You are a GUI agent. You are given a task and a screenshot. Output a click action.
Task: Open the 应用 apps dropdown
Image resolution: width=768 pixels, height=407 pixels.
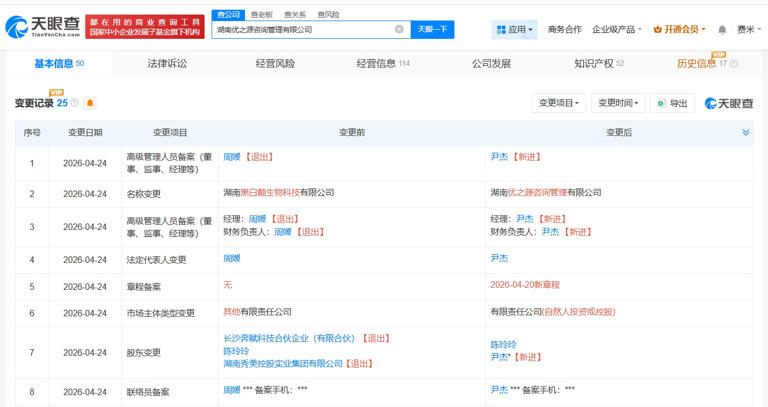pyautogui.click(x=514, y=30)
